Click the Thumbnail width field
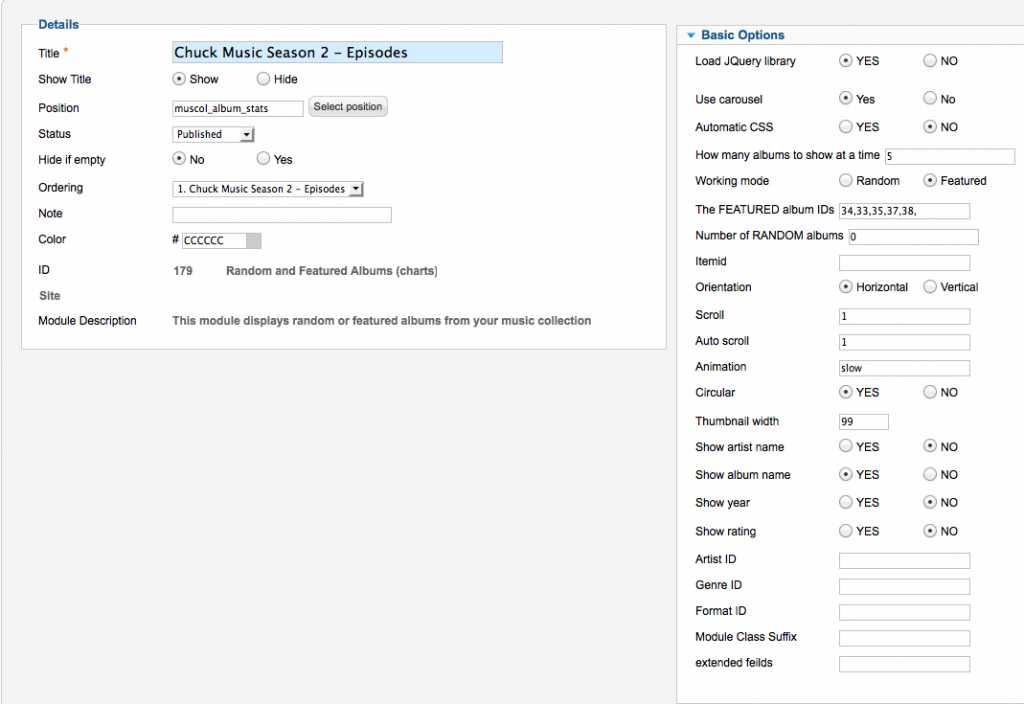1024x704 pixels. [x=864, y=422]
